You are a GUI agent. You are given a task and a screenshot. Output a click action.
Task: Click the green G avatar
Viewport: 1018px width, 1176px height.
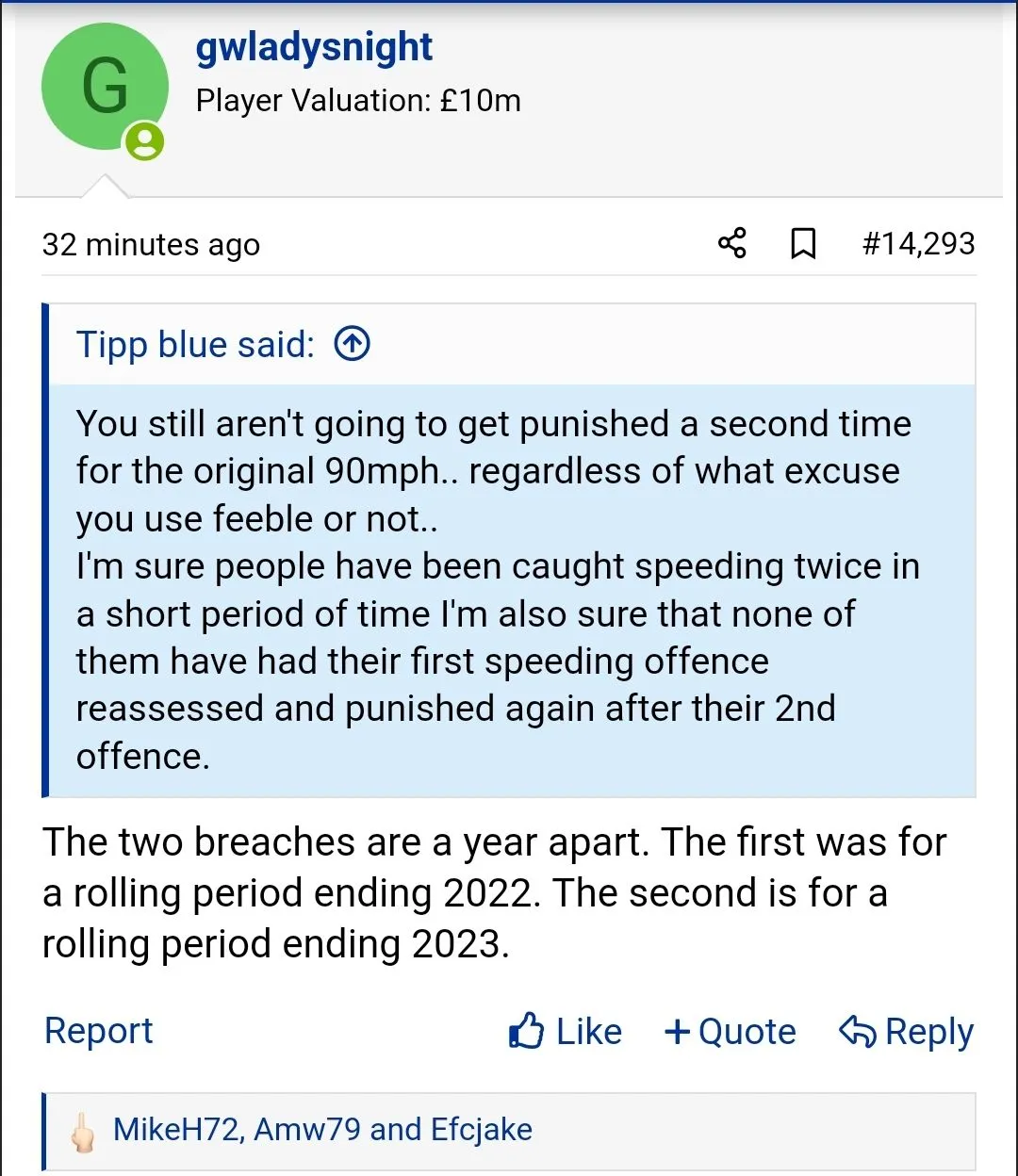click(x=105, y=87)
